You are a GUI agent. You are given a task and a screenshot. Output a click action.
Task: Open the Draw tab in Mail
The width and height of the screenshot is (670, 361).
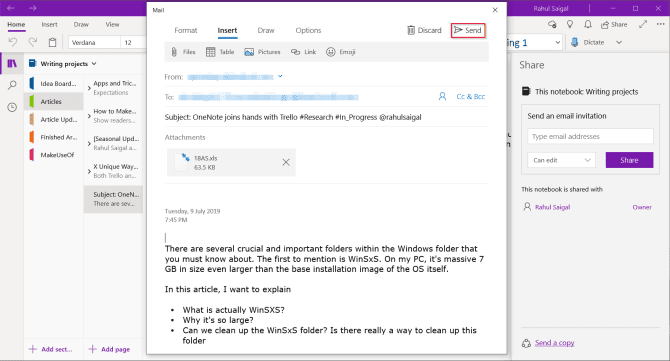pyautogui.click(x=266, y=30)
